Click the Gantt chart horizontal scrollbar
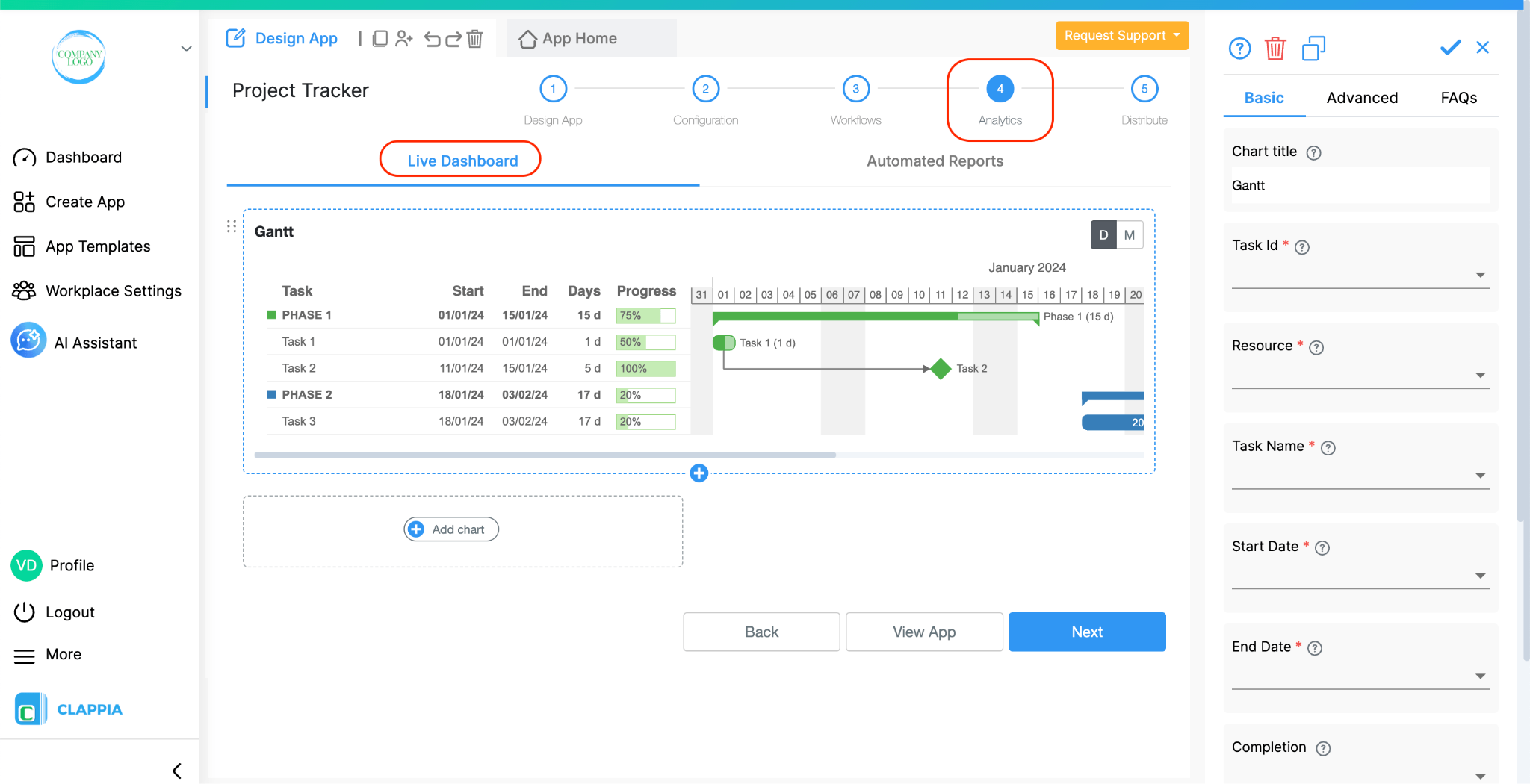The image size is (1530, 784). [x=545, y=455]
